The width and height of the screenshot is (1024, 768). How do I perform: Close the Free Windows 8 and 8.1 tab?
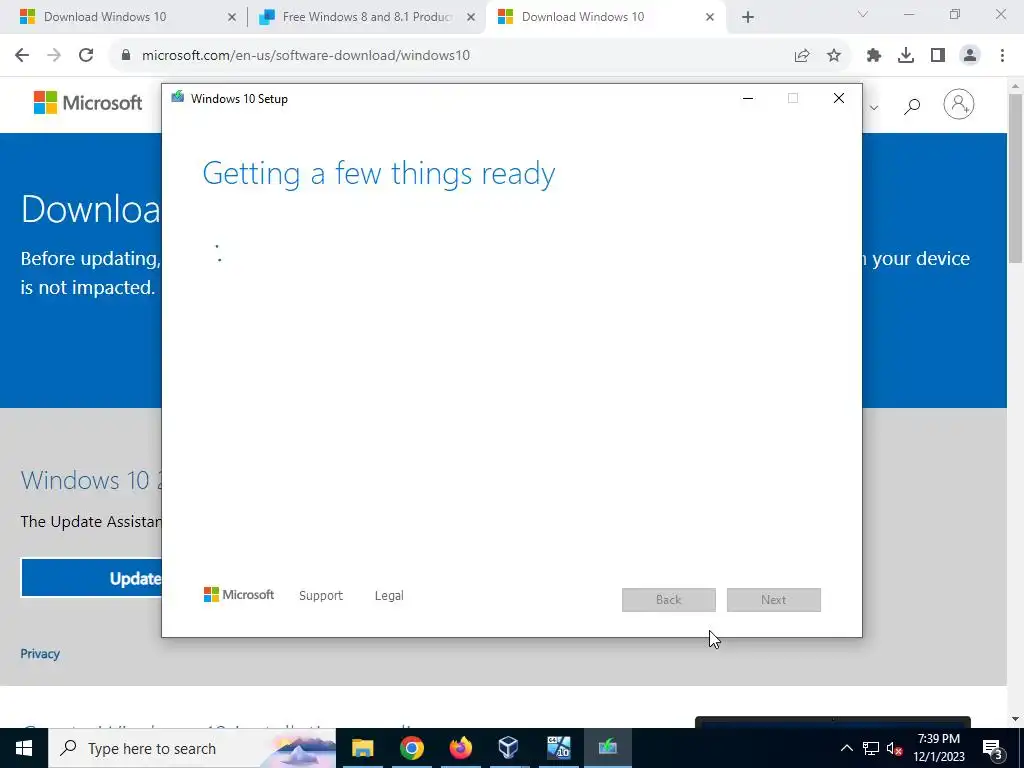471,17
